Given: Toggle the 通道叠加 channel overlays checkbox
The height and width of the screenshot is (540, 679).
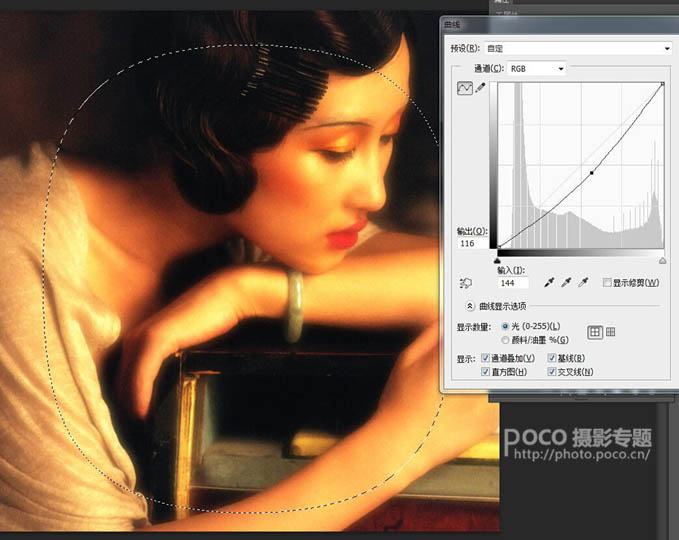Looking at the screenshot, I should click(x=487, y=358).
